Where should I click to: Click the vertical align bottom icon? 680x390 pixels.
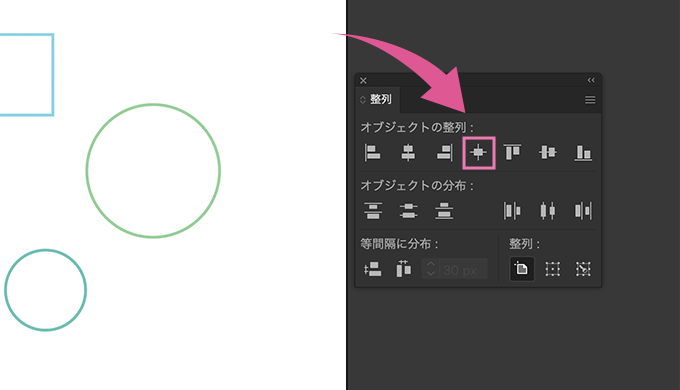tap(583, 153)
